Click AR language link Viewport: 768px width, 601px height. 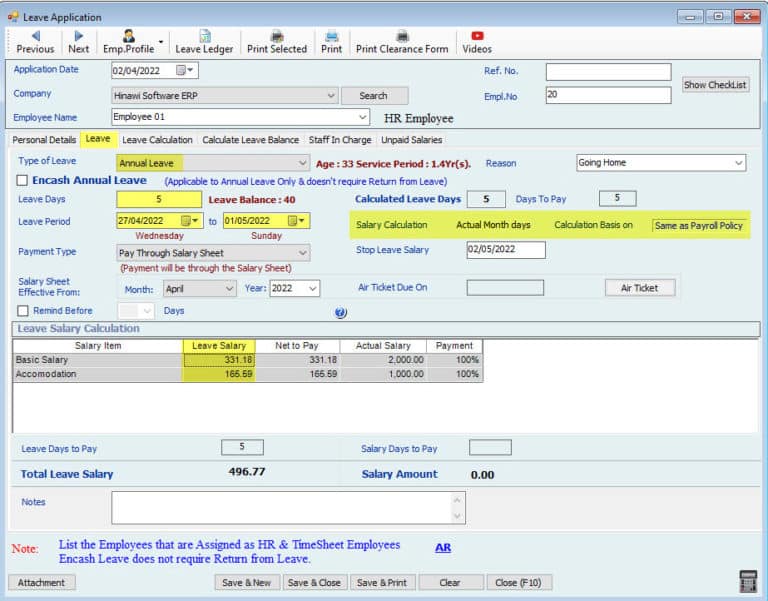click(443, 548)
